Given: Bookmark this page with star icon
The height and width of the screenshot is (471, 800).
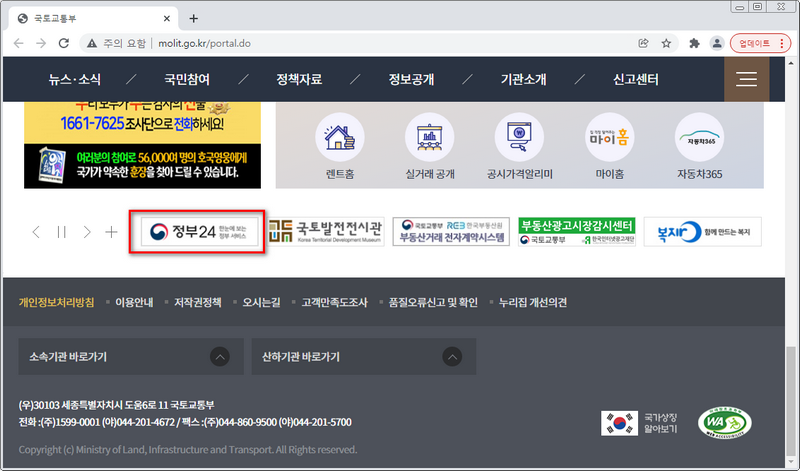Looking at the screenshot, I should tap(666, 43).
